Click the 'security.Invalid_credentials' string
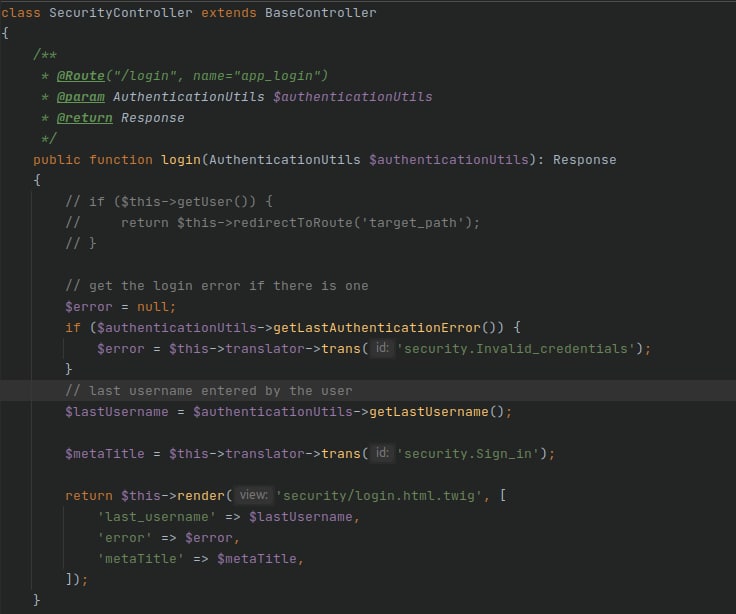The height and width of the screenshot is (614, 736). pos(516,349)
